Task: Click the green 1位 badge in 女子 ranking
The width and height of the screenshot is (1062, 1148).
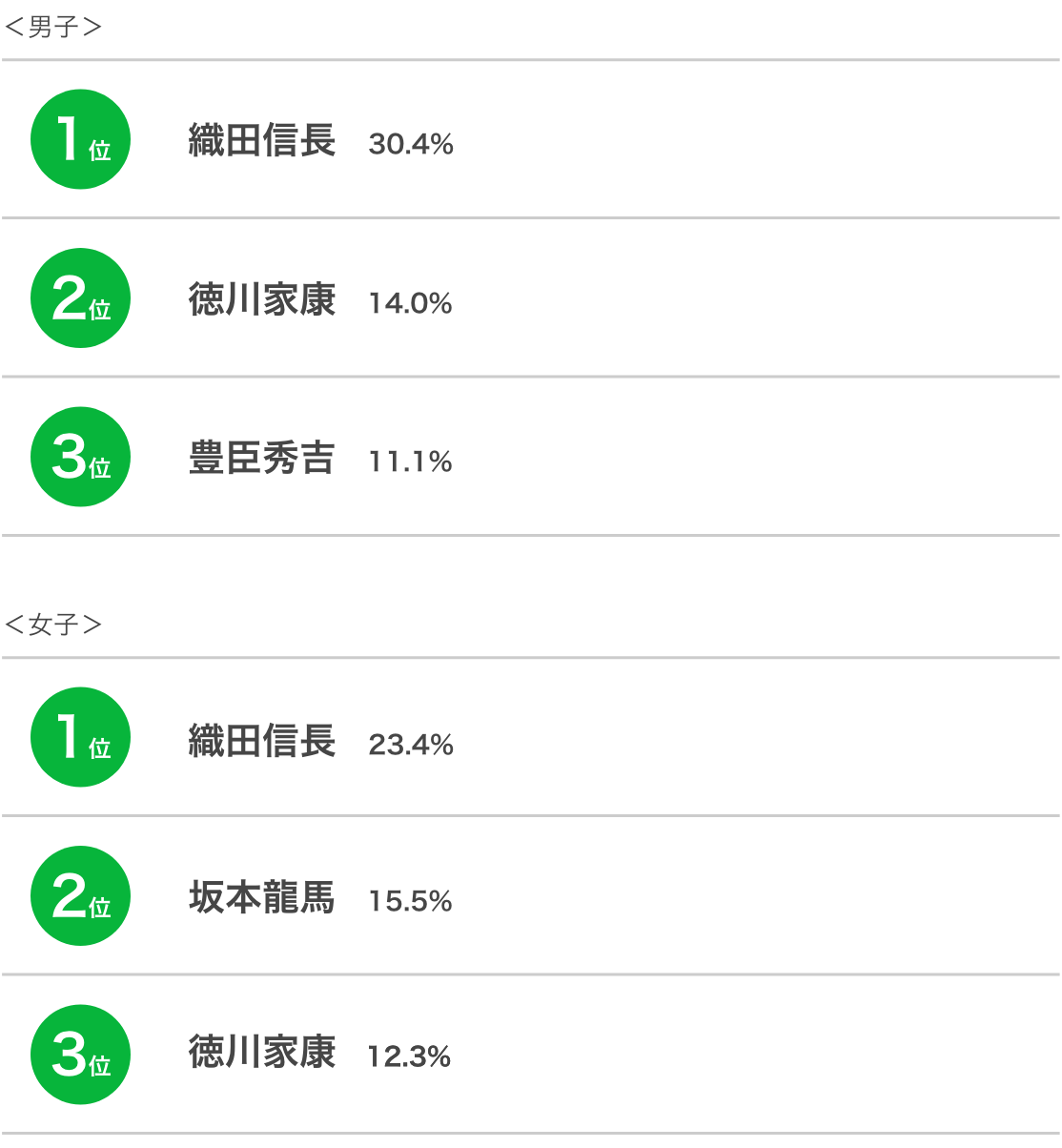Action: pyautogui.click(x=80, y=737)
